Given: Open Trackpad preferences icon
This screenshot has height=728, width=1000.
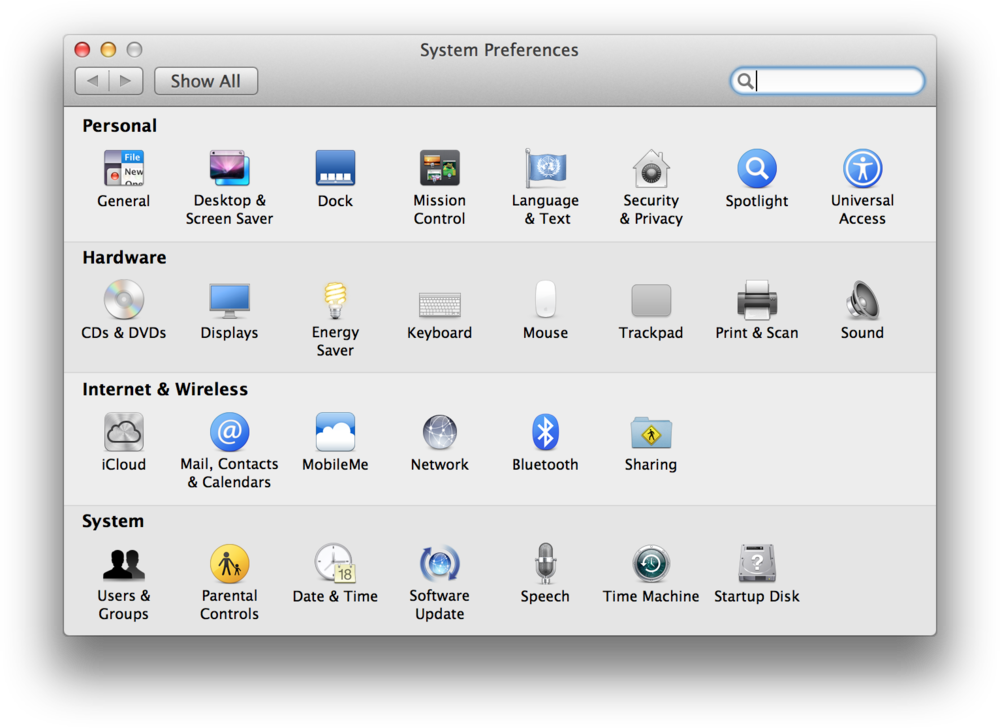Looking at the screenshot, I should click(651, 300).
